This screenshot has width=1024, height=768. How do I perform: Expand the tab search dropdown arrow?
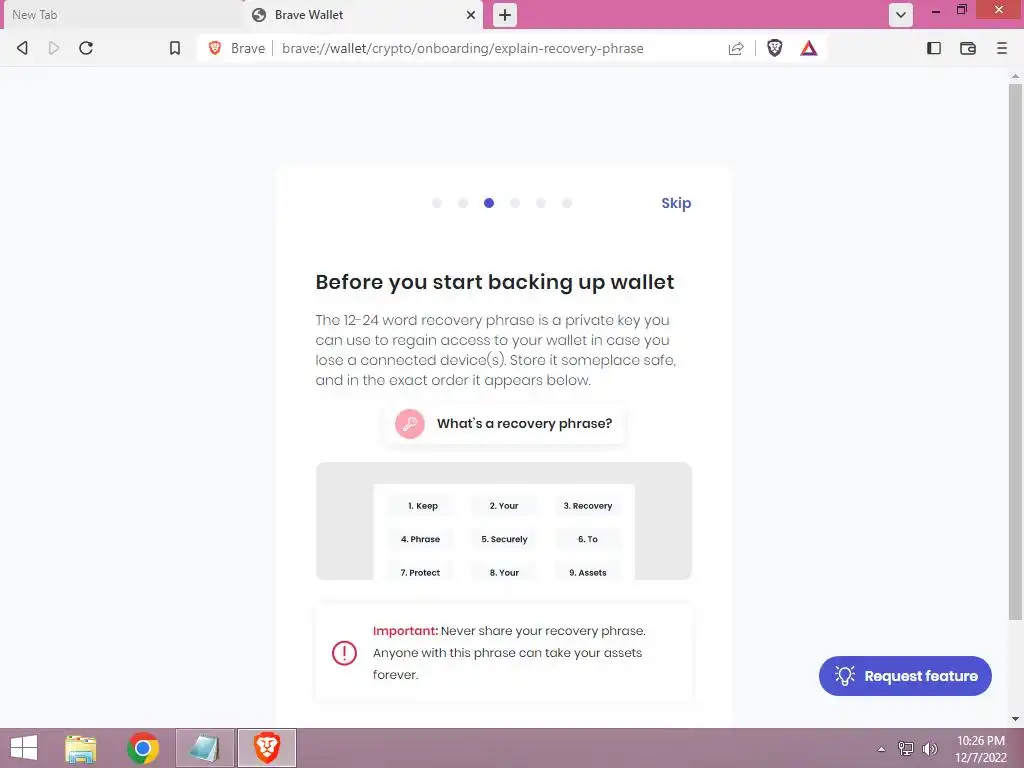[901, 14]
